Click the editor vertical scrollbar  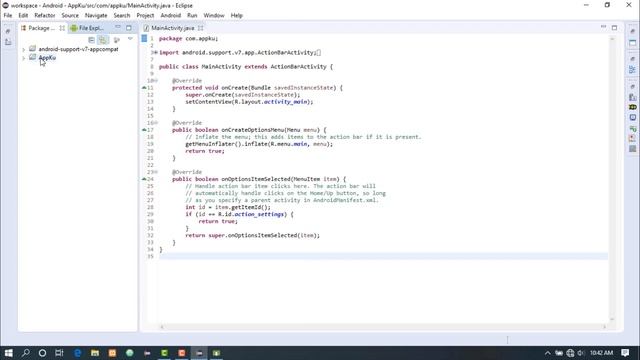tap(612, 179)
